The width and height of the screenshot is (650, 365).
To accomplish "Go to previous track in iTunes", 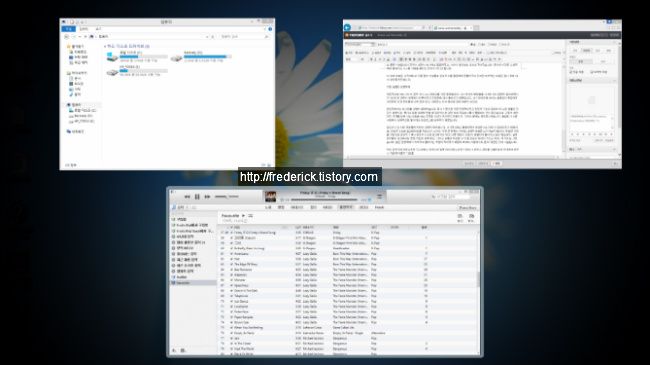I will [x=187, y=197].
